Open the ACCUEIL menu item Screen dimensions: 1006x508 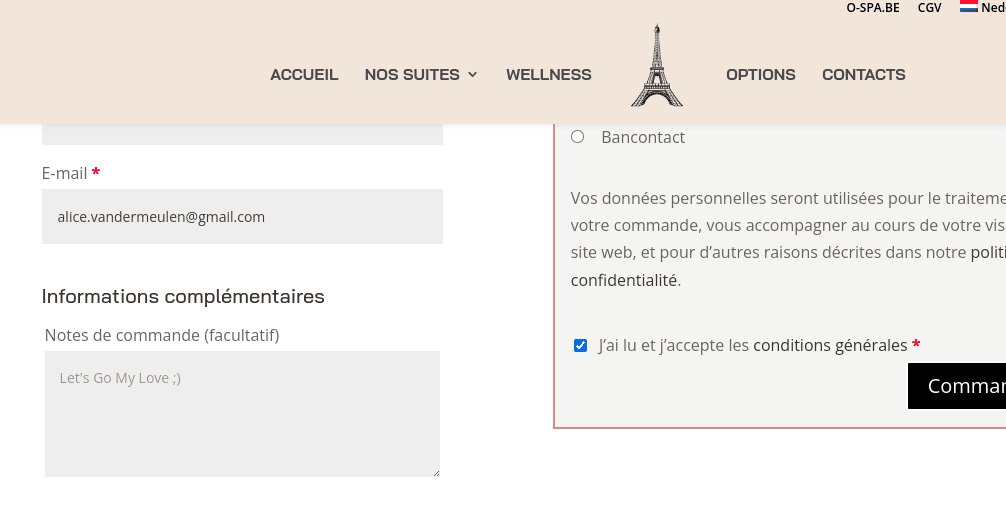304,74
